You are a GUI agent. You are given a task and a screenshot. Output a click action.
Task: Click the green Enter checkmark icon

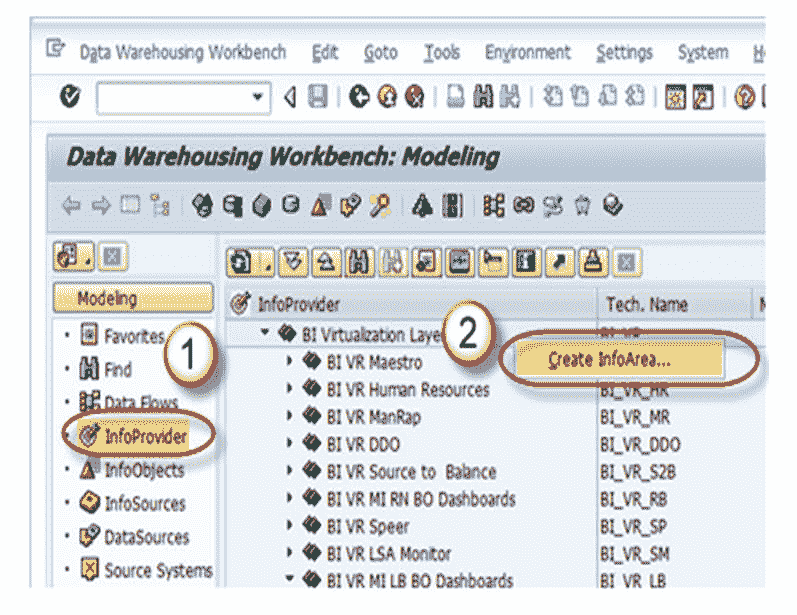pos(70,96)
